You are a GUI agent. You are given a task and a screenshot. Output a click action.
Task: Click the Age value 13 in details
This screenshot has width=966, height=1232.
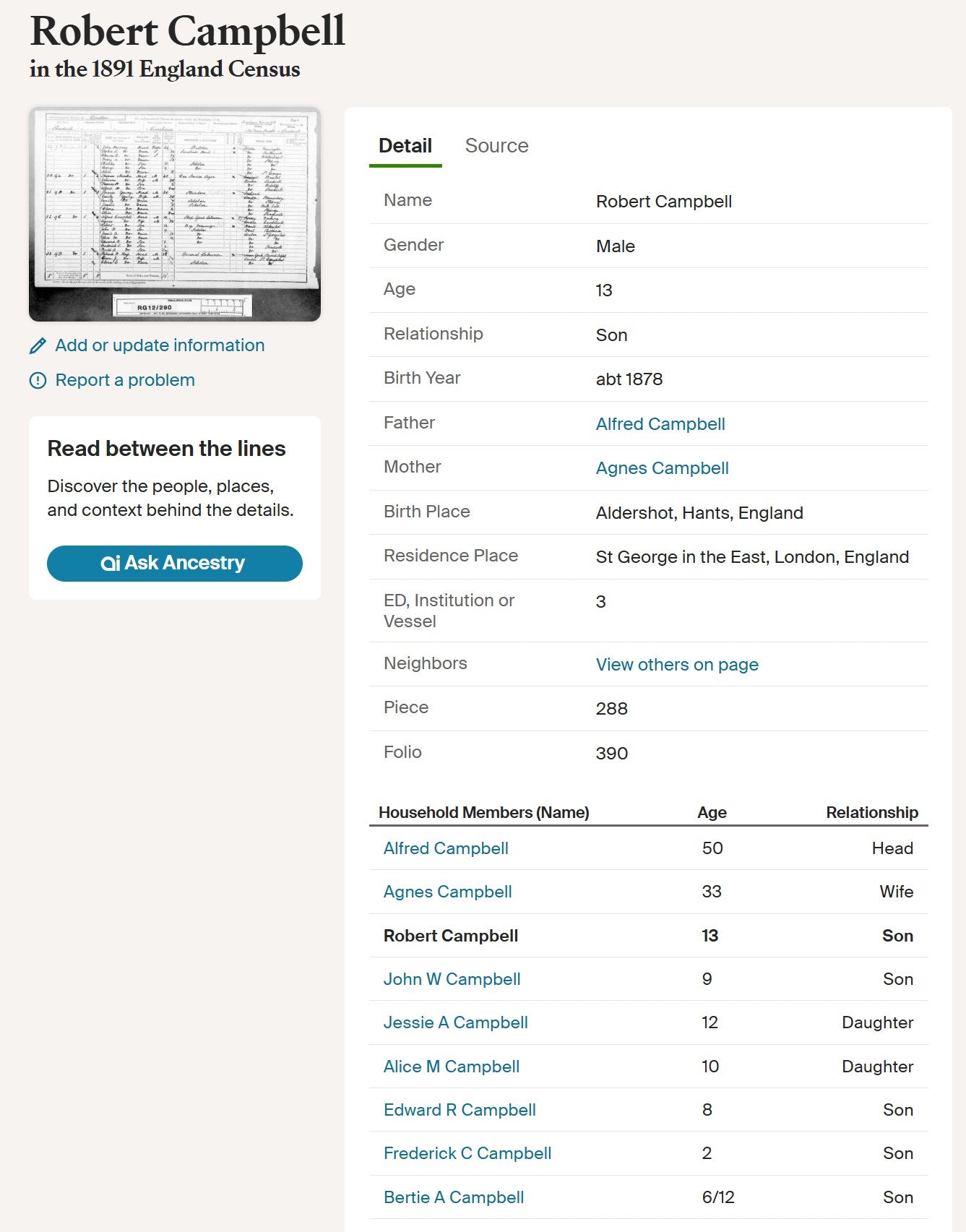[x=604, y=290]
